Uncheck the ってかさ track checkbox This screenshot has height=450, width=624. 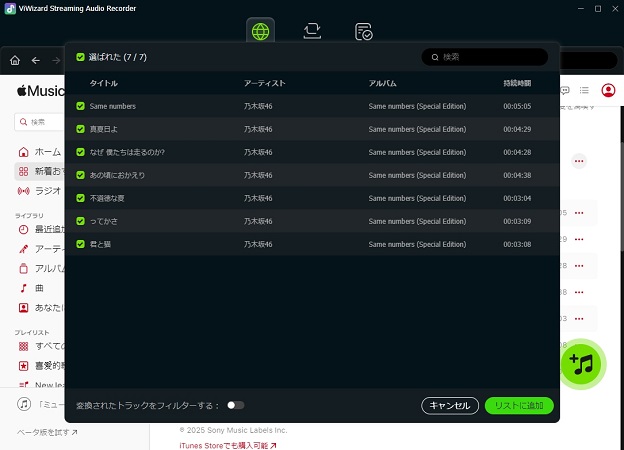pos(80,221)
